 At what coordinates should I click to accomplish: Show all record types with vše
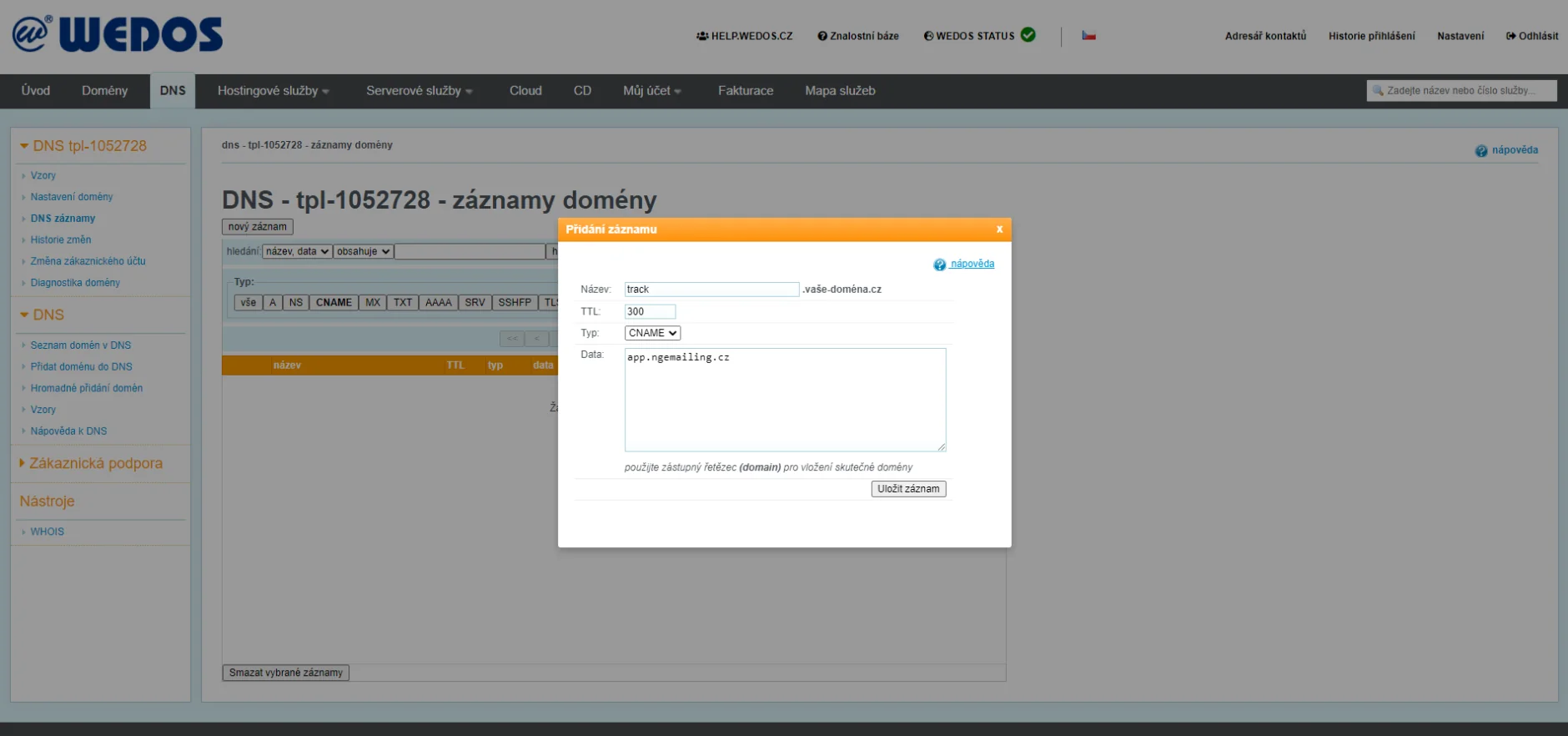249,303
